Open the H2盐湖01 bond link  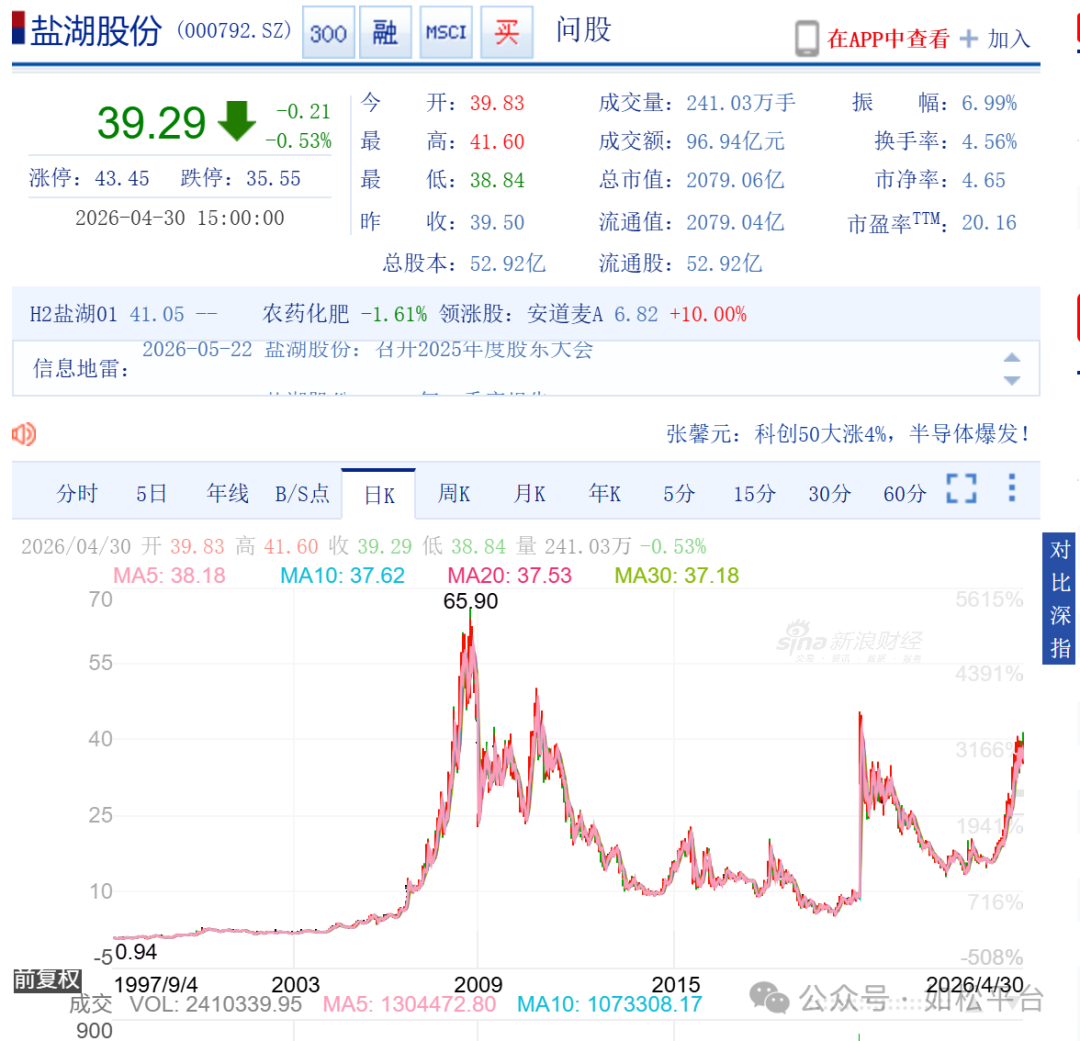(74, 314)
